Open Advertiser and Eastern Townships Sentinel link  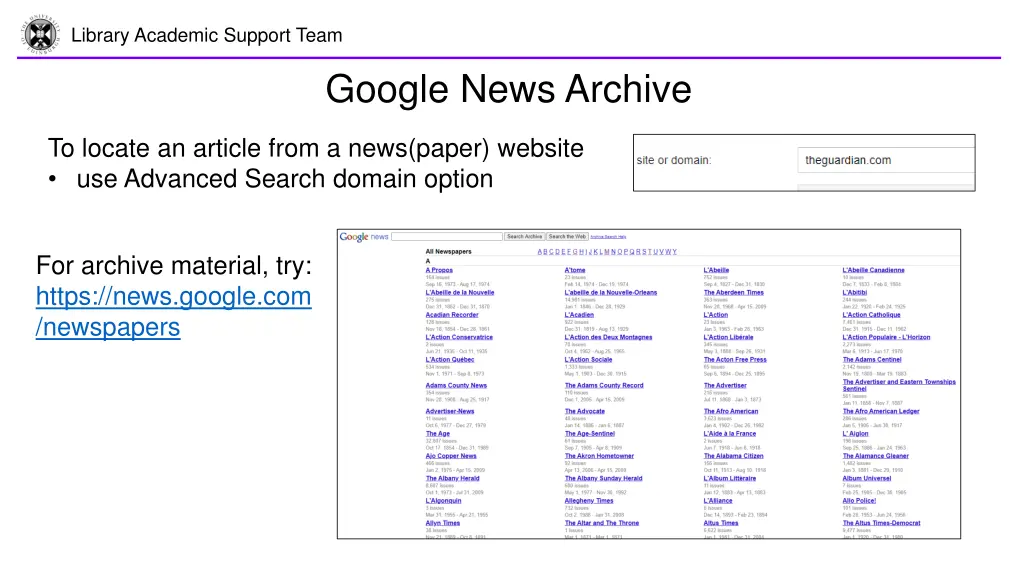(x=899, y=385)
